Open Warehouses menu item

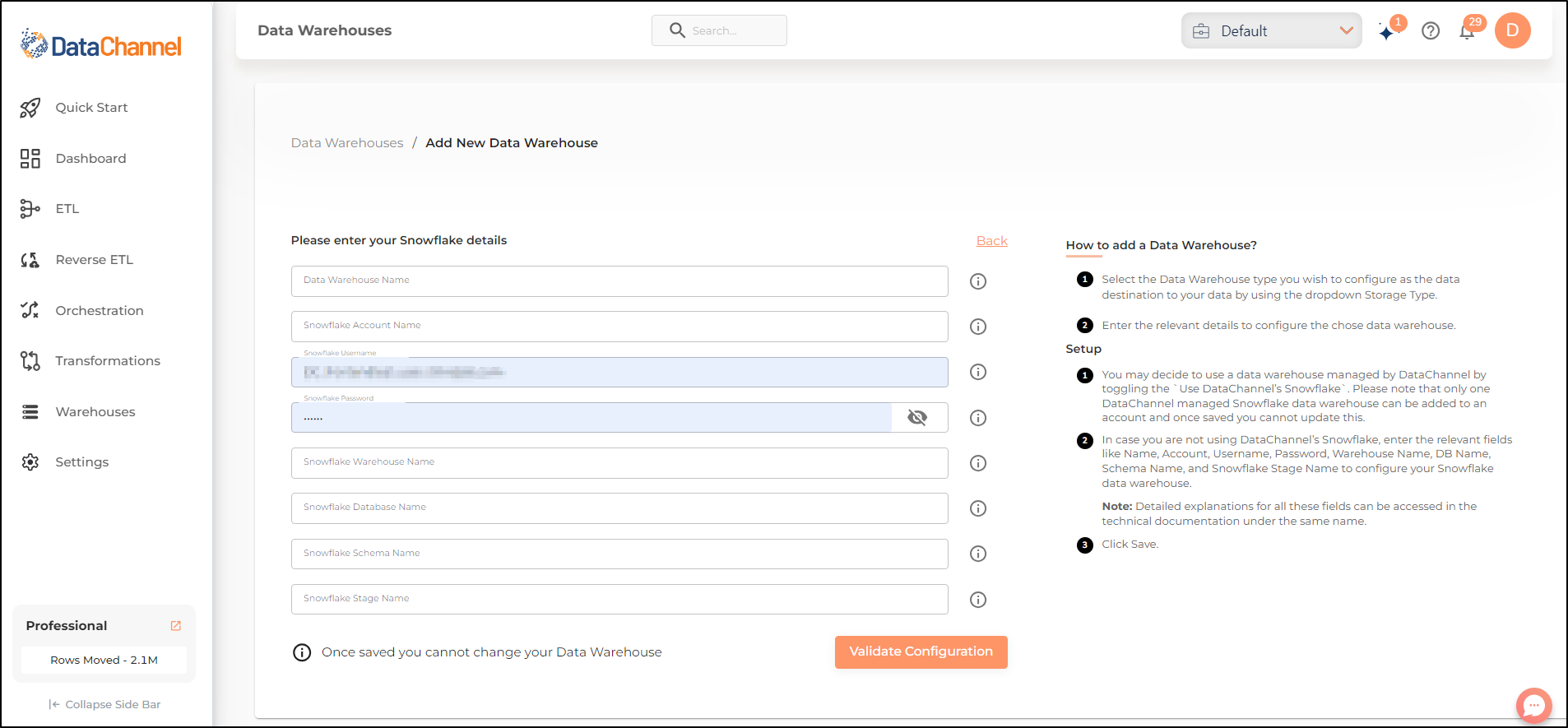coord(95,412)
